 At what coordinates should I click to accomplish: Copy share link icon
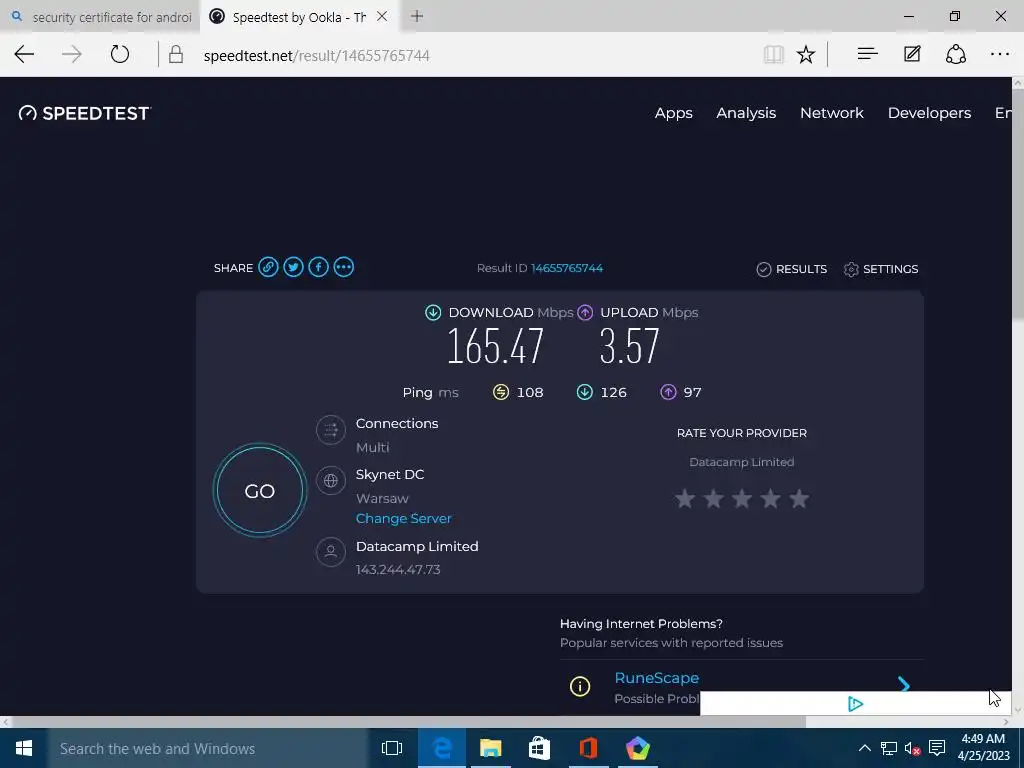point(268,267)
